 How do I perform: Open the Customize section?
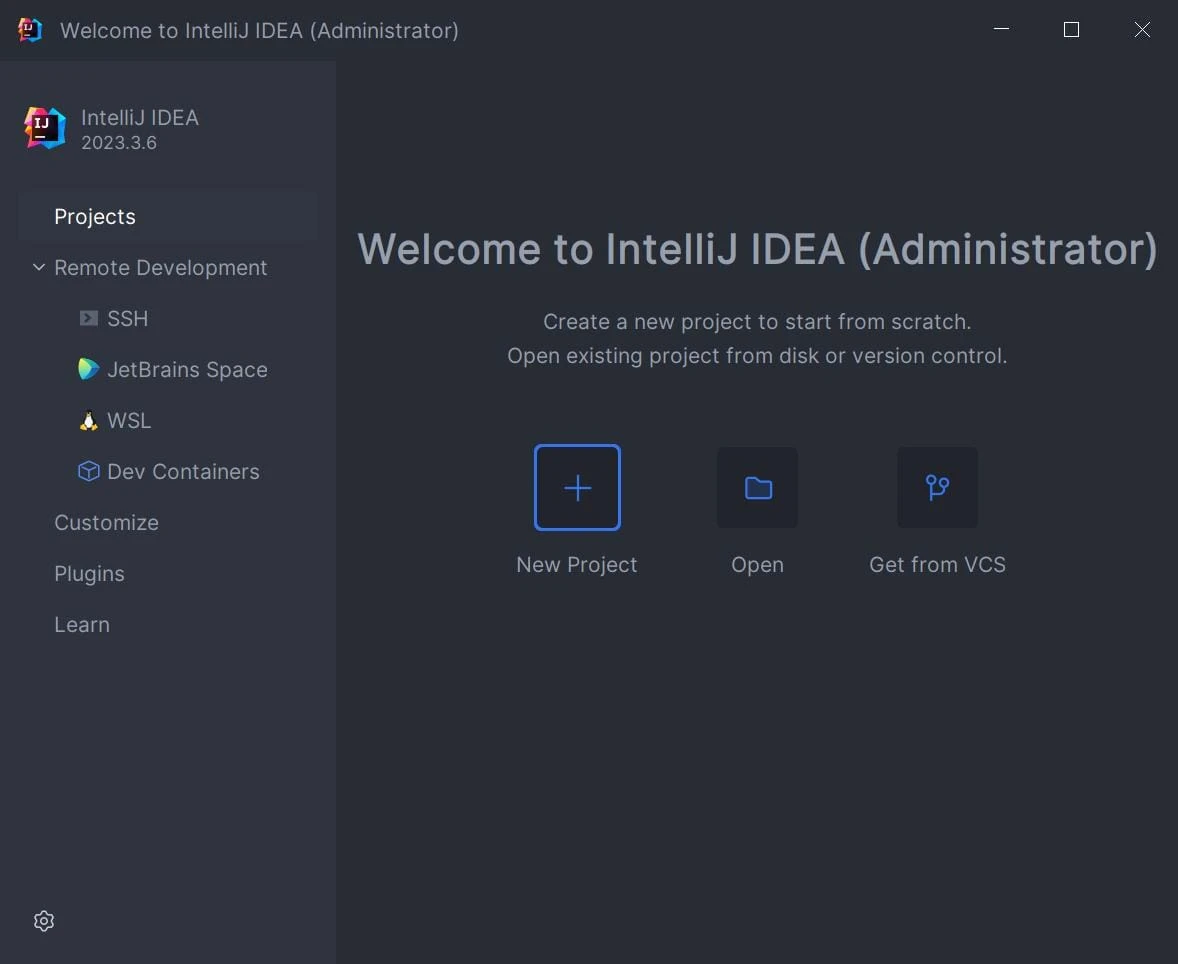(x=106, y=522)
